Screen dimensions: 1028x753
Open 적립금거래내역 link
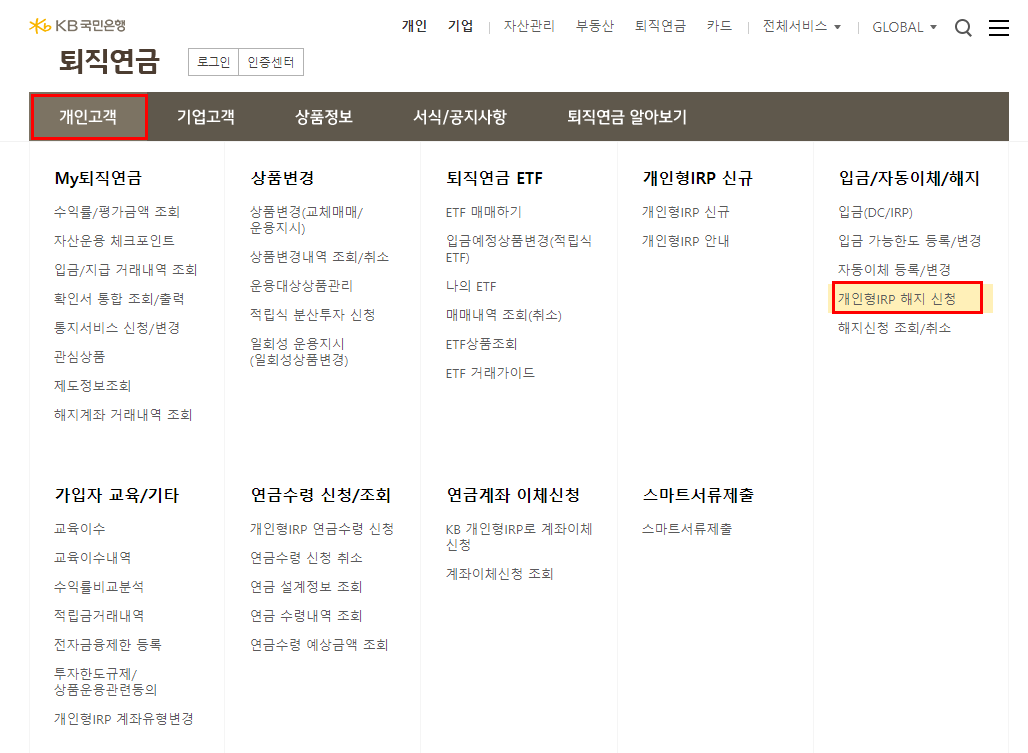99,615
